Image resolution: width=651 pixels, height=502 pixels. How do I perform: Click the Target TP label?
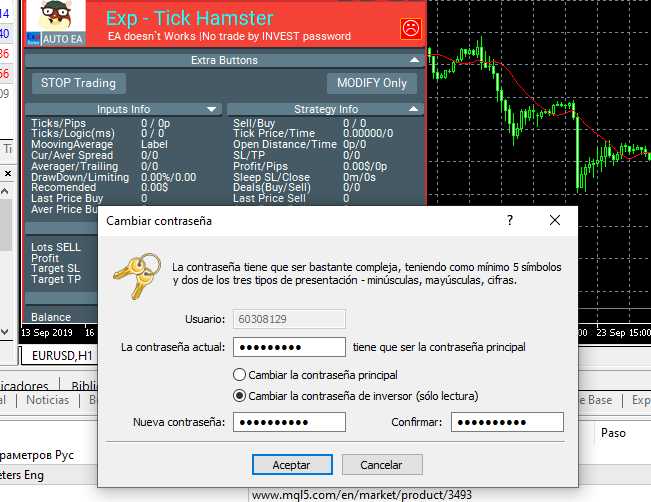(56, 279)
